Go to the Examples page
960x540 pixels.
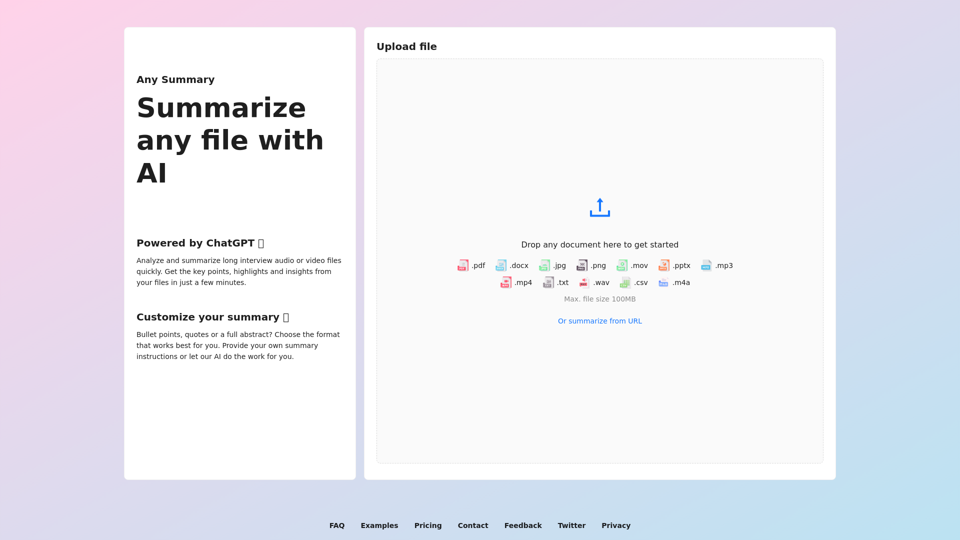[x=379, y=525]
